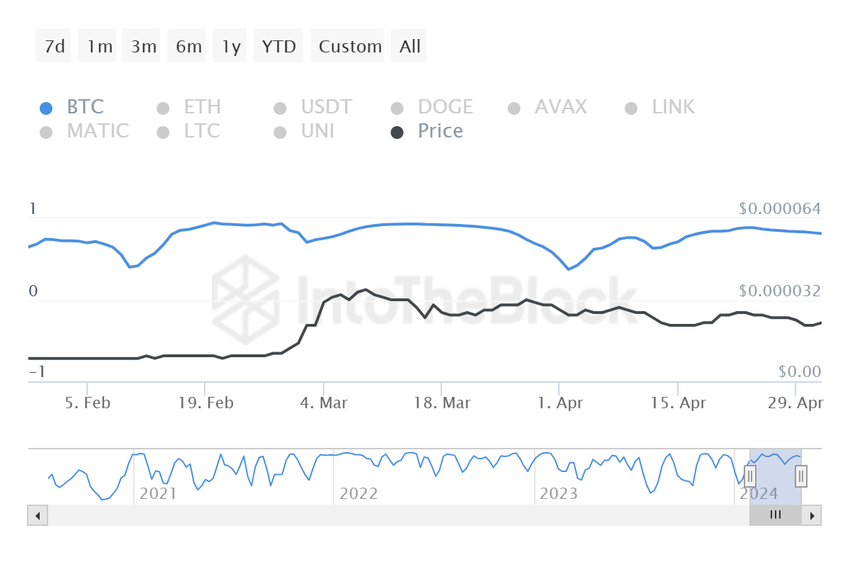Select the 1y range option
850x567 pixels.
pos(229,46)
